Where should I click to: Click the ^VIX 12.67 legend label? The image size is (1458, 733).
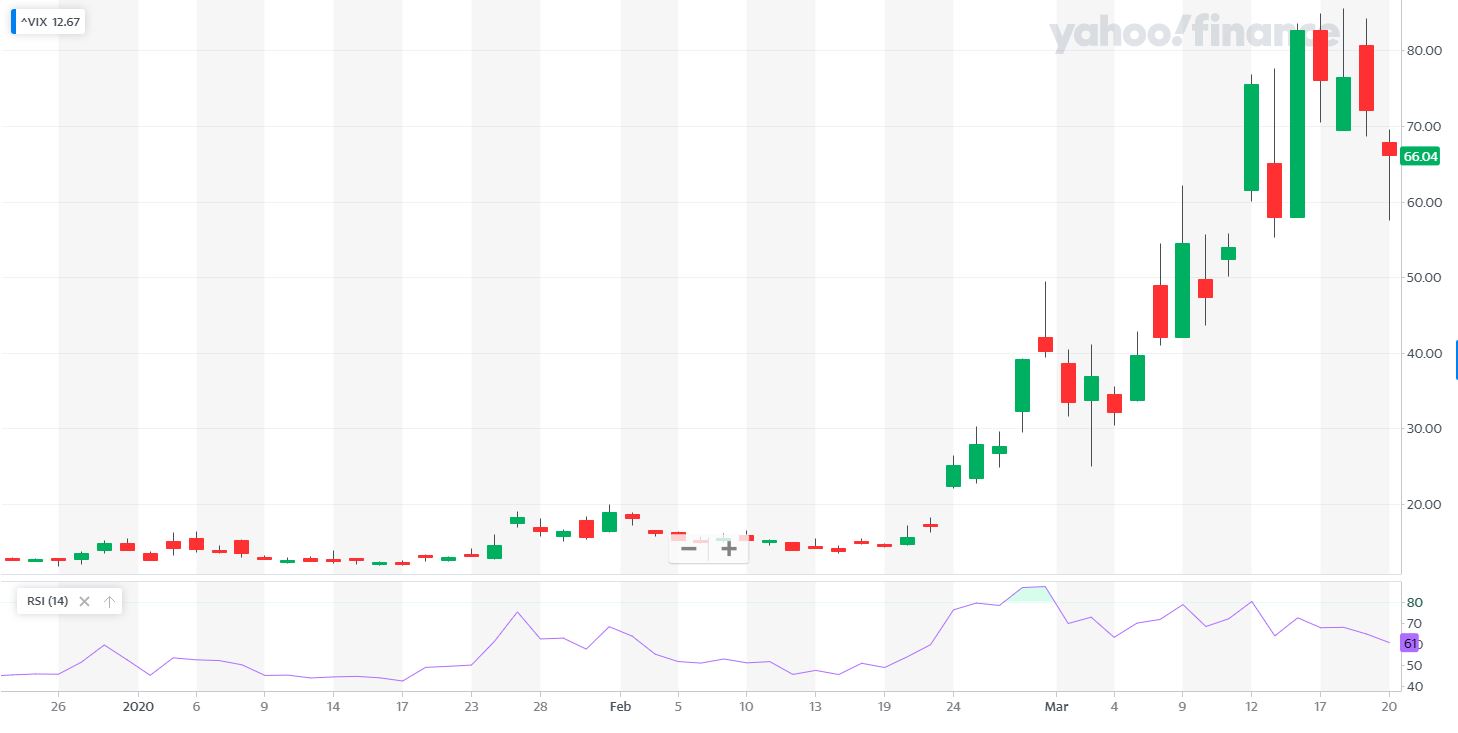click(50, 21)
